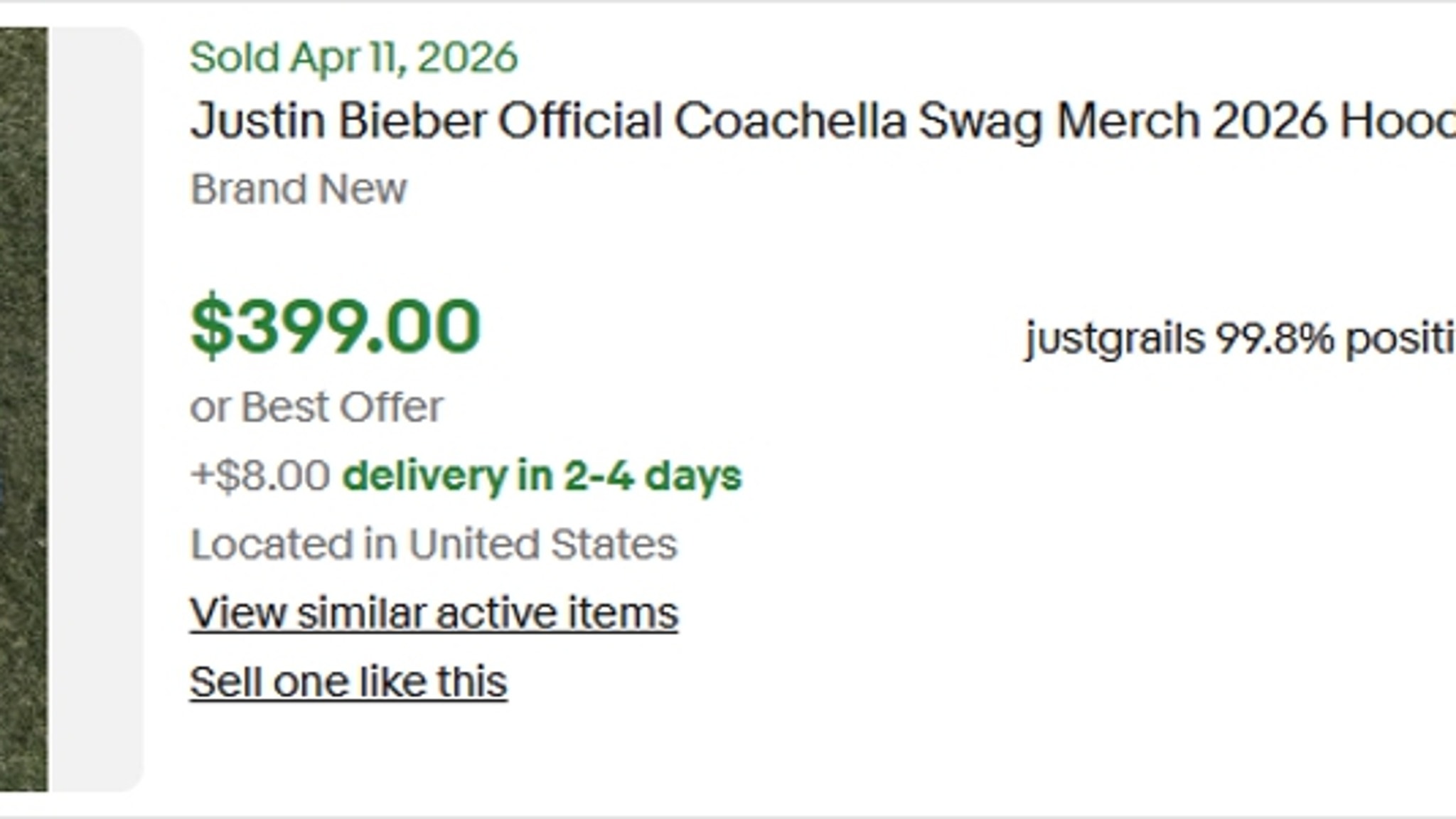
Task: Click Justin Bieber in the listing title
Action: click(x=338, y=121)
